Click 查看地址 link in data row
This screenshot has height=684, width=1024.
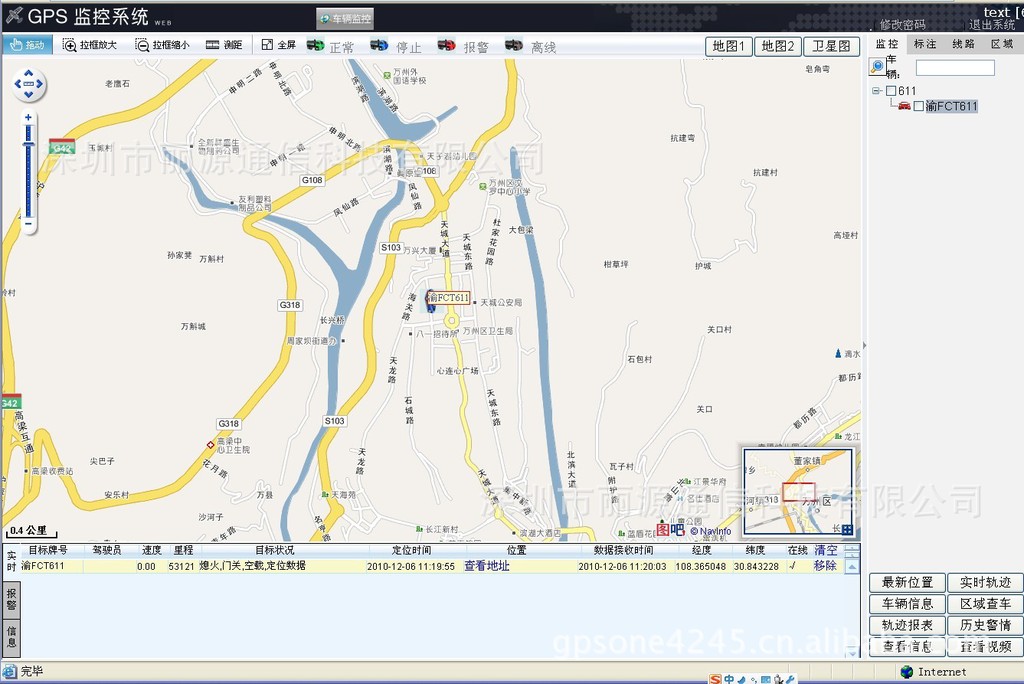tap(486, 566)
